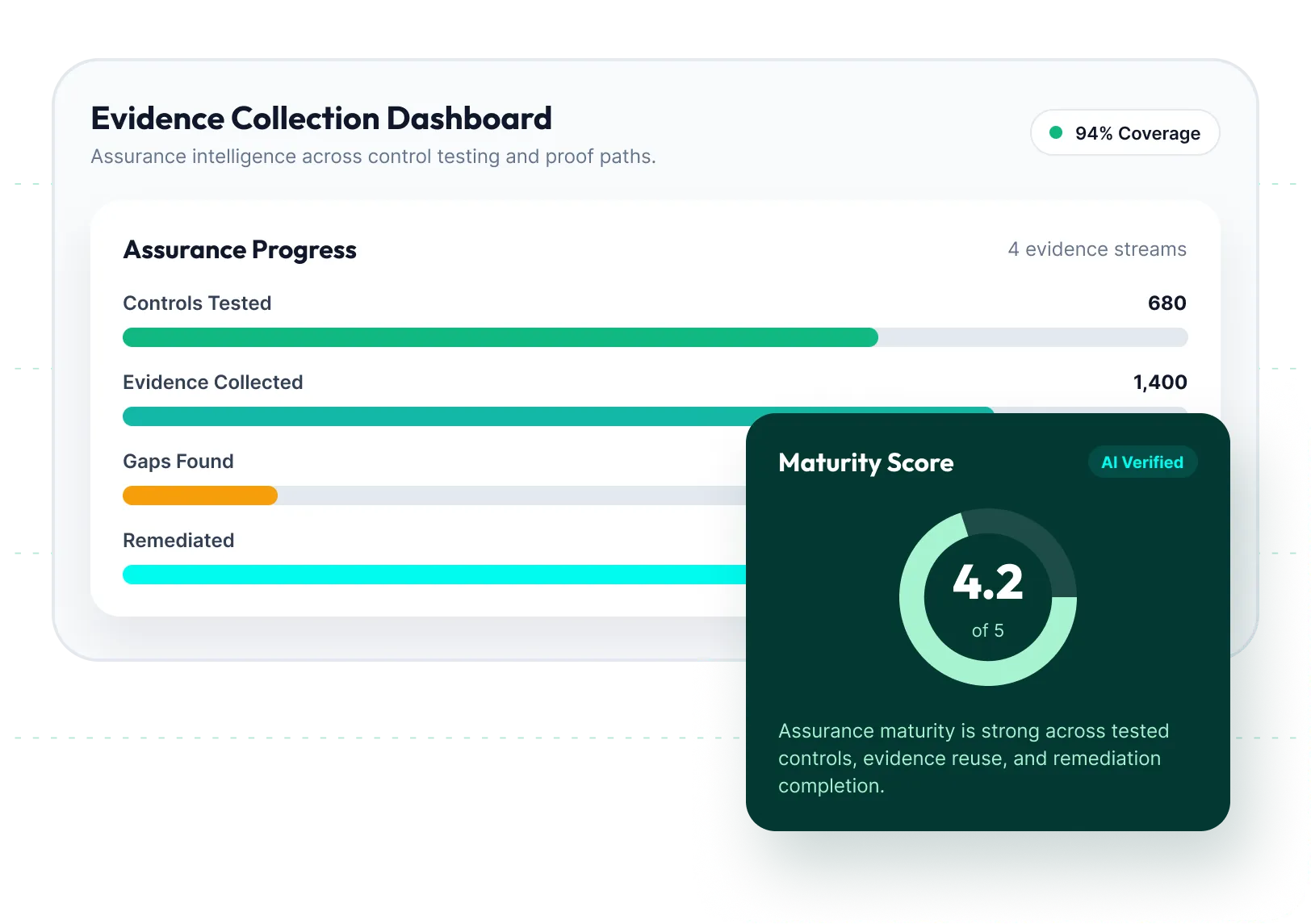This screenshot has width=1311, height=924.
Task: Click the Maturity Score card title
Action: 866,462
